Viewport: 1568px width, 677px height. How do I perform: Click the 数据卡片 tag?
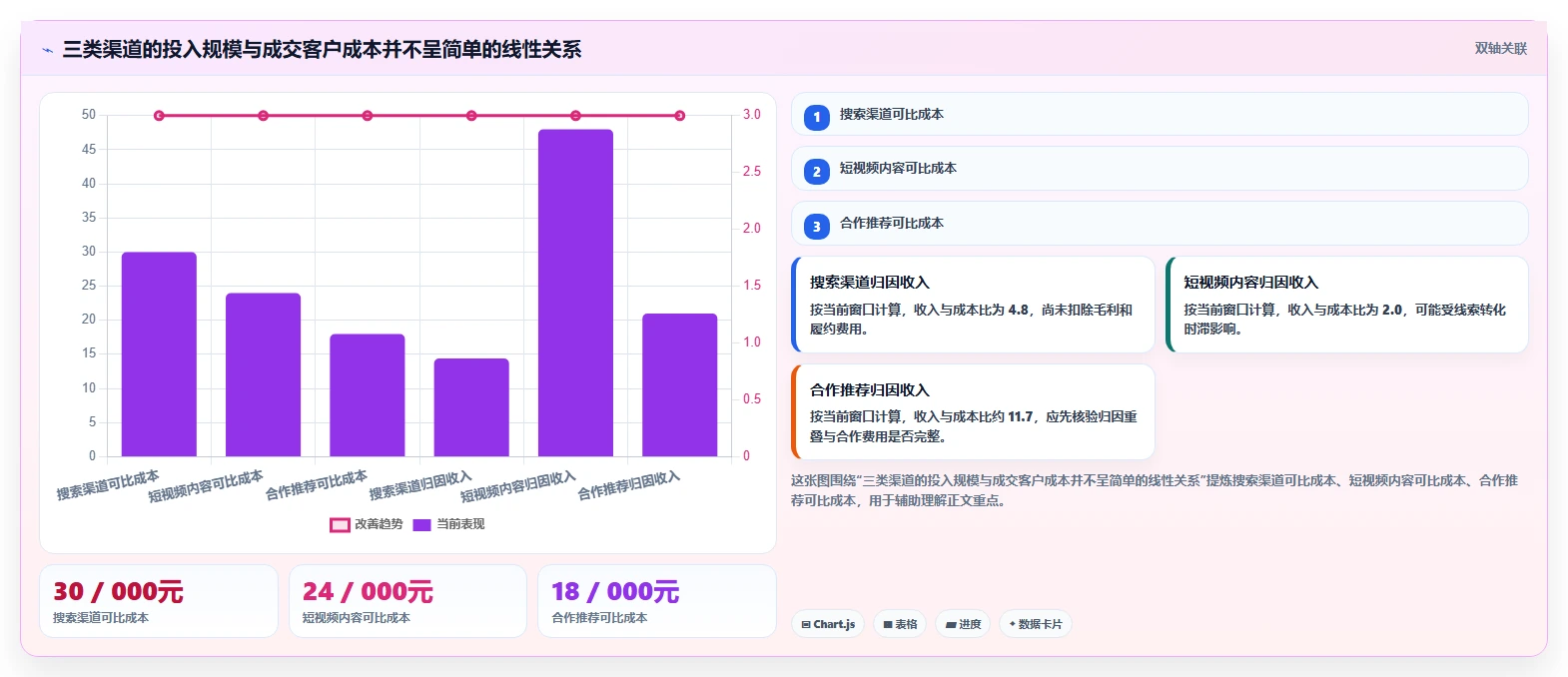[x=1036, y=624]
